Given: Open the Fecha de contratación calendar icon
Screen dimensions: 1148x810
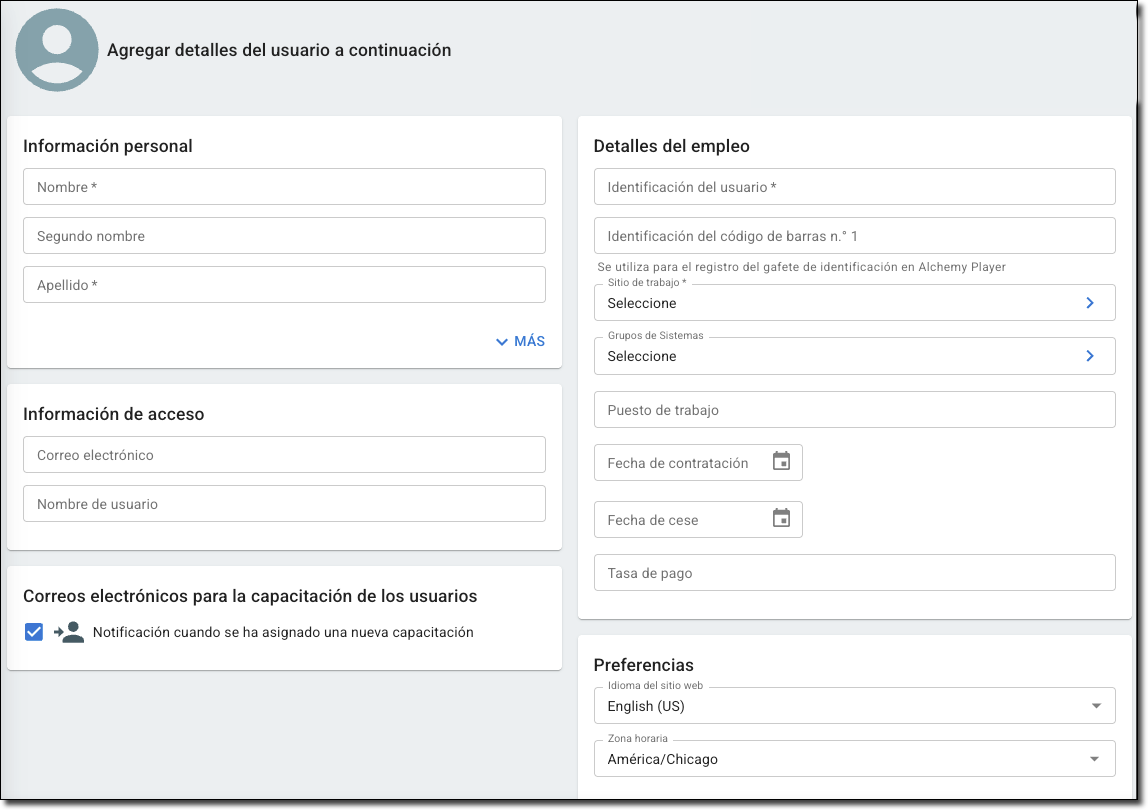Looking at the screenshot, I should 781,462.
